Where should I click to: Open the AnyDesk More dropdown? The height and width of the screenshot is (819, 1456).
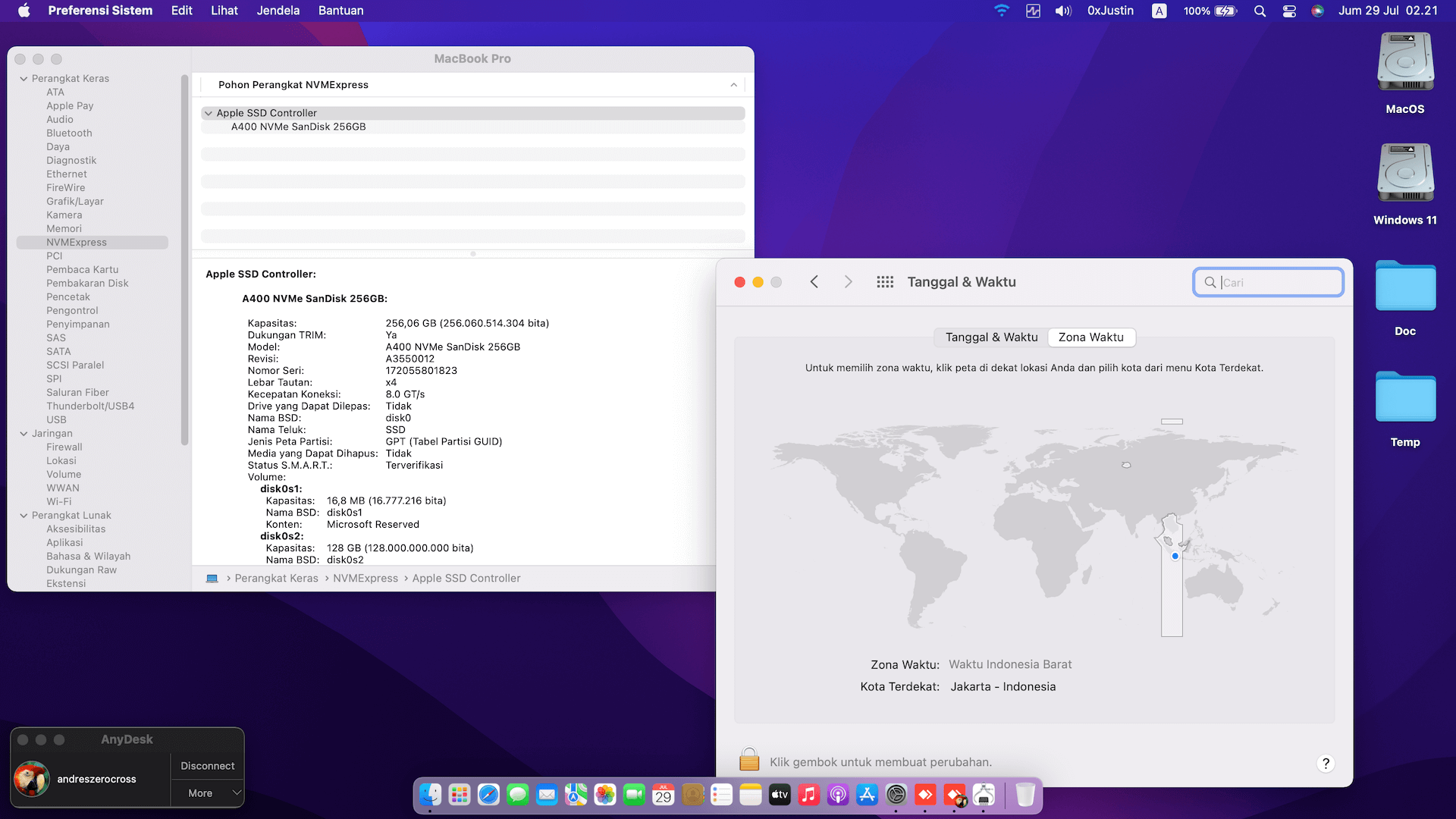tap(207, 793)
